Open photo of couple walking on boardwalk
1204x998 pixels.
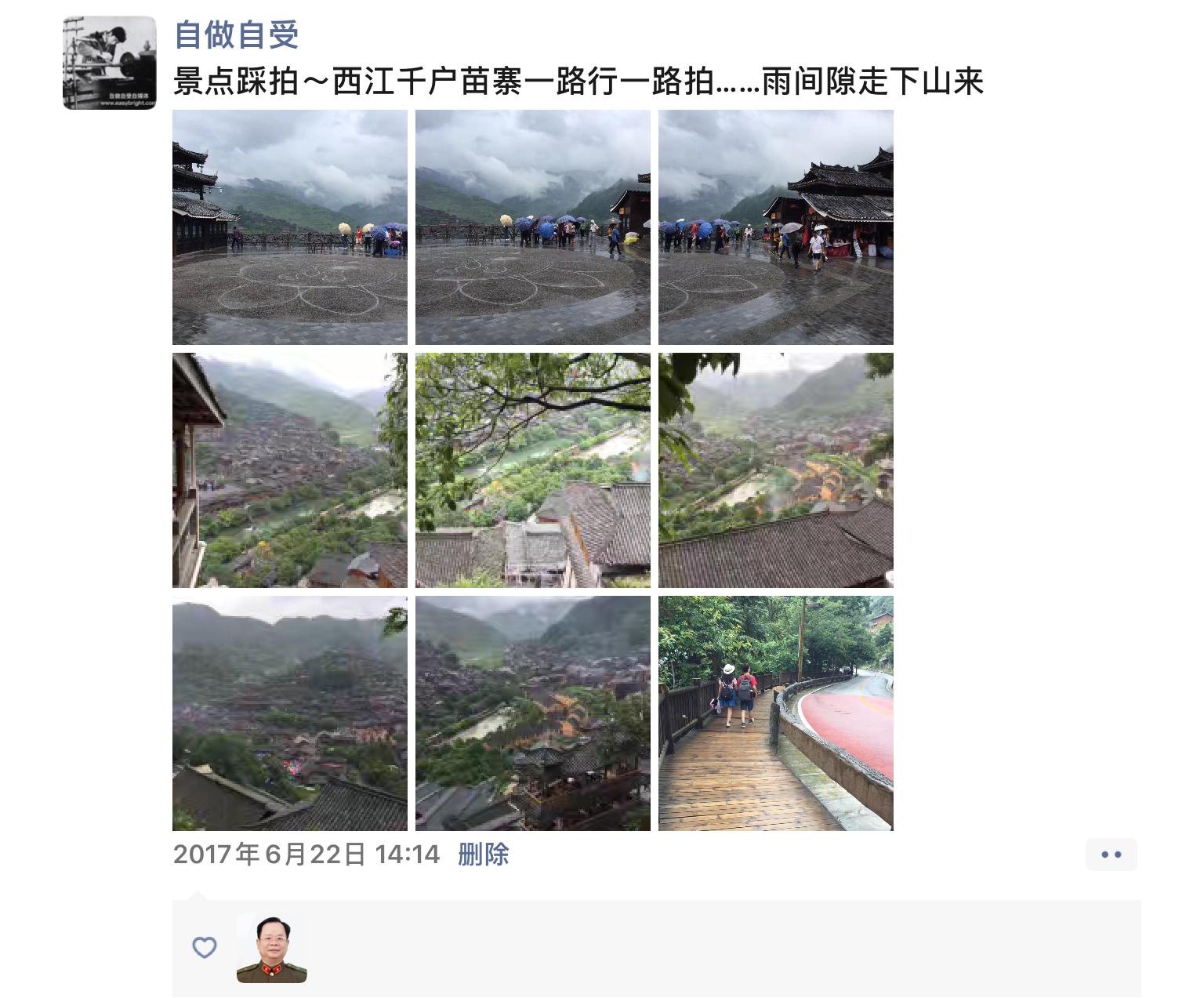[x=776, y=713]
